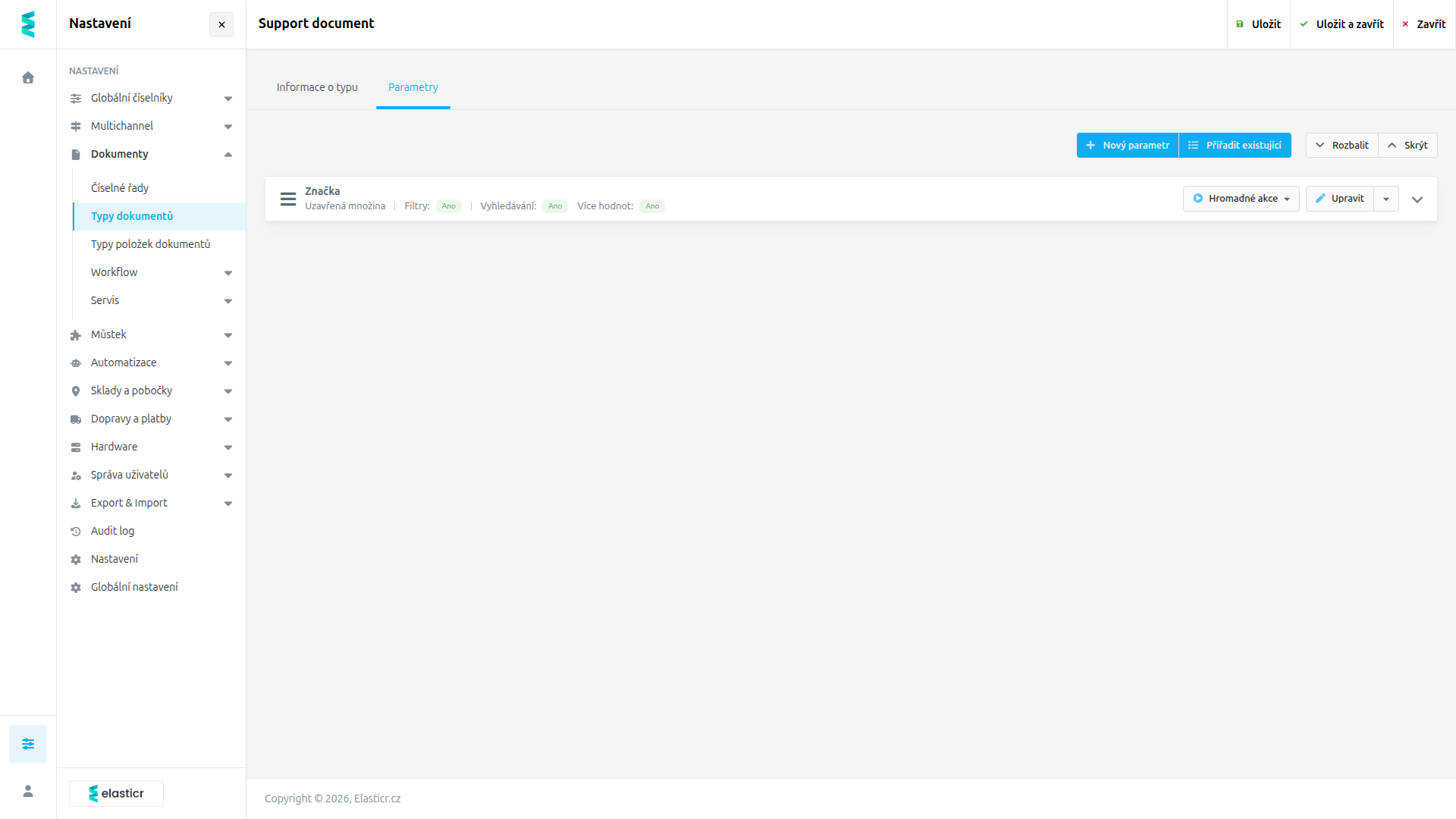This screenshot has width=1456, height=819.
Task: Click the home icon in left rail
Action: pos(28,77)
